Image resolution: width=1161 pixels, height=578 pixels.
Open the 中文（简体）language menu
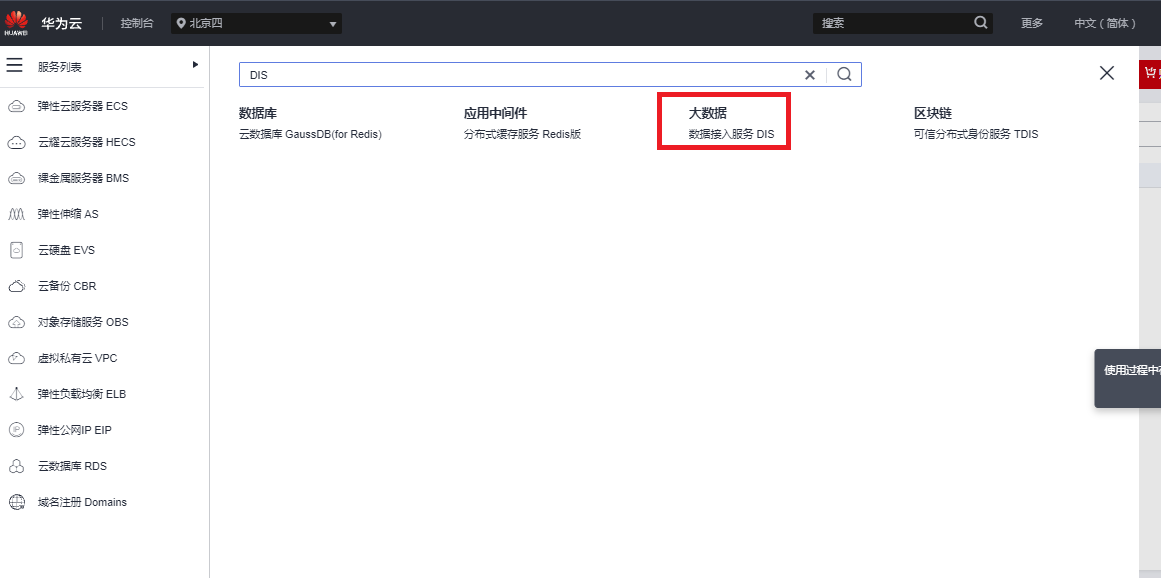coord(1105,23)
